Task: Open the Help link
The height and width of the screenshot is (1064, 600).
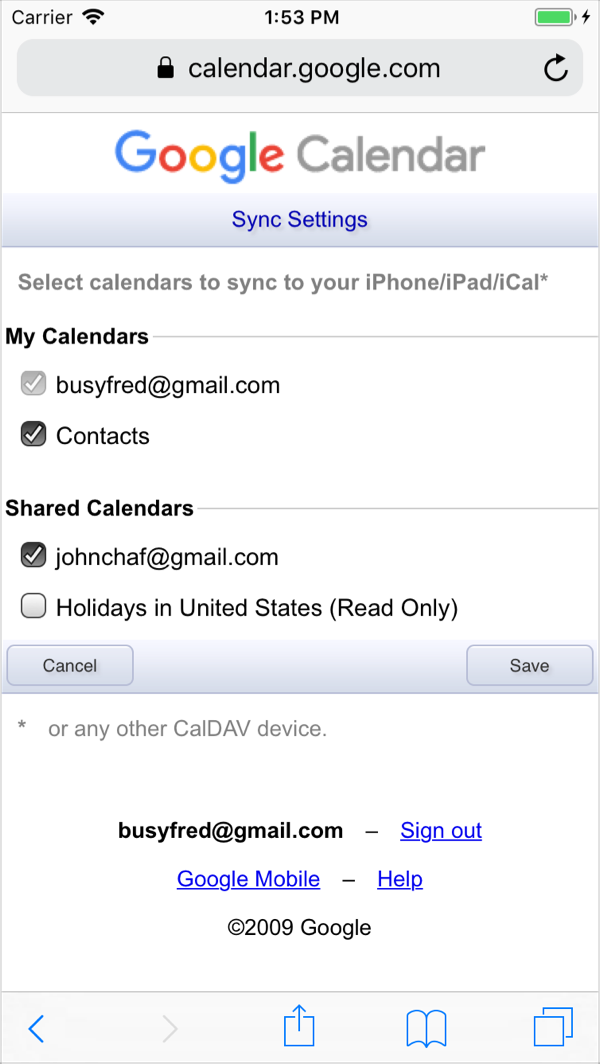Action: (x=400, y=879)
